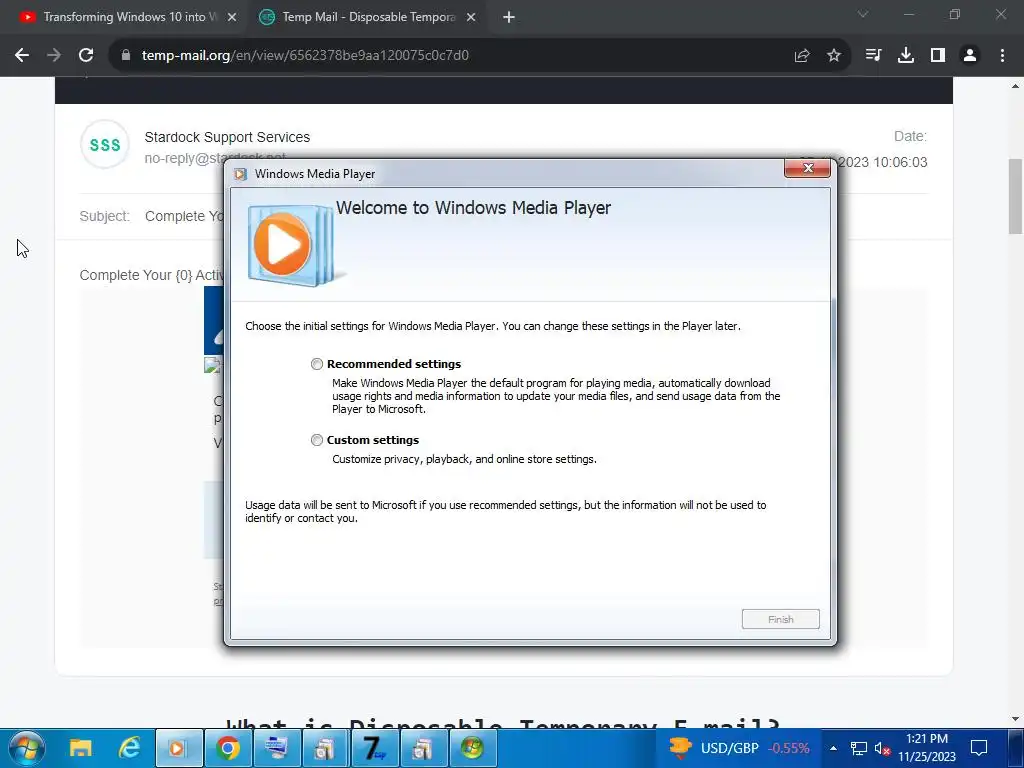Toggle Chrome side panel
This screenshot has height=768, width=1024.
pyautogui.click(x=938, y=55)
